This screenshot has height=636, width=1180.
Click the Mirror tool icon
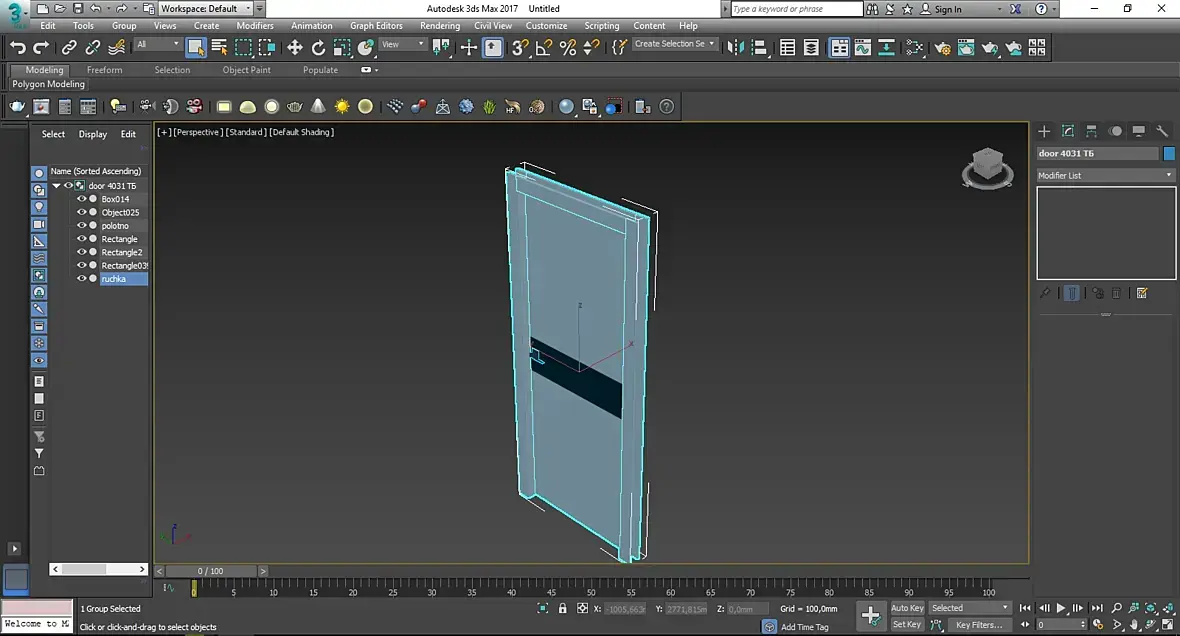click(x=736, y=47)
